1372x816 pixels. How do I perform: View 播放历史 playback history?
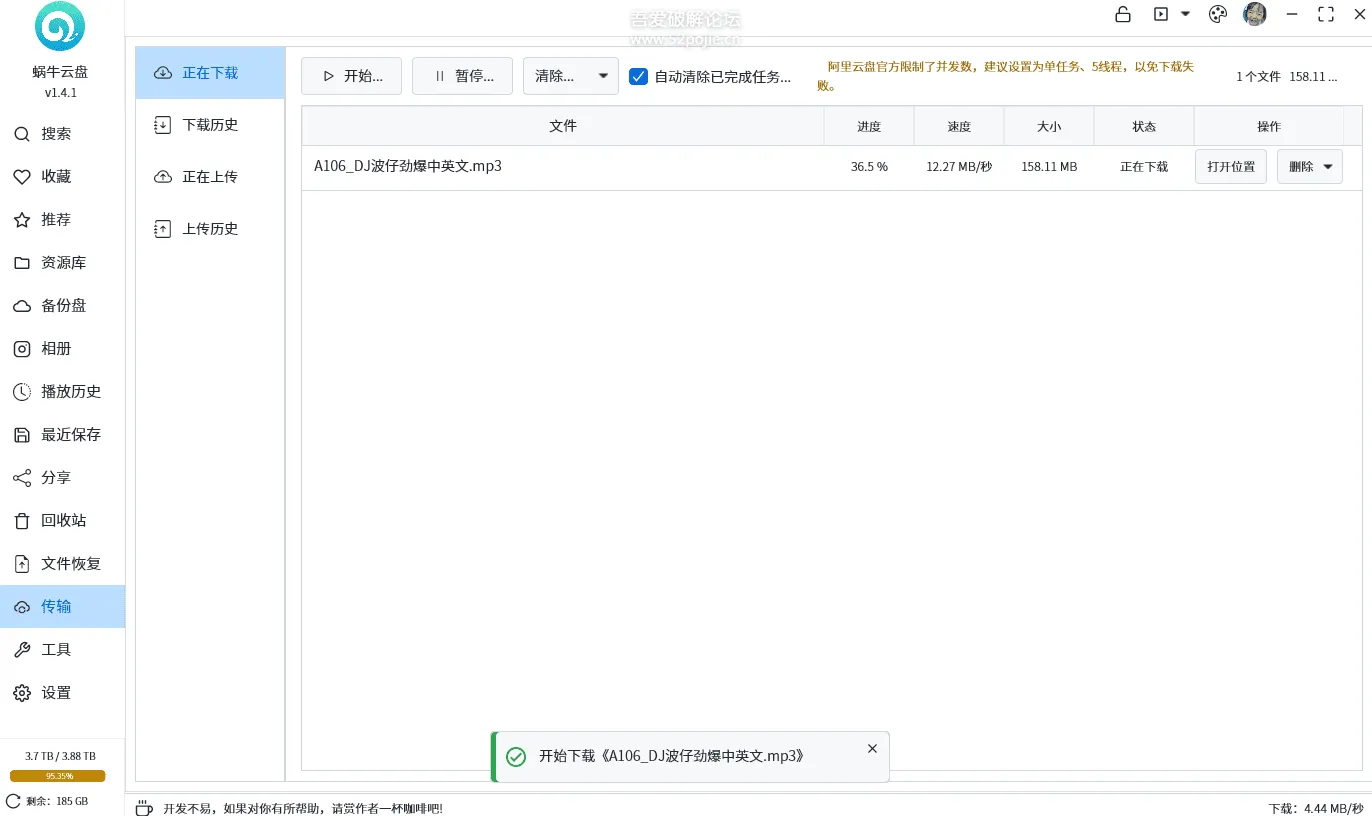pyautogui.click(x=62, y=392)
